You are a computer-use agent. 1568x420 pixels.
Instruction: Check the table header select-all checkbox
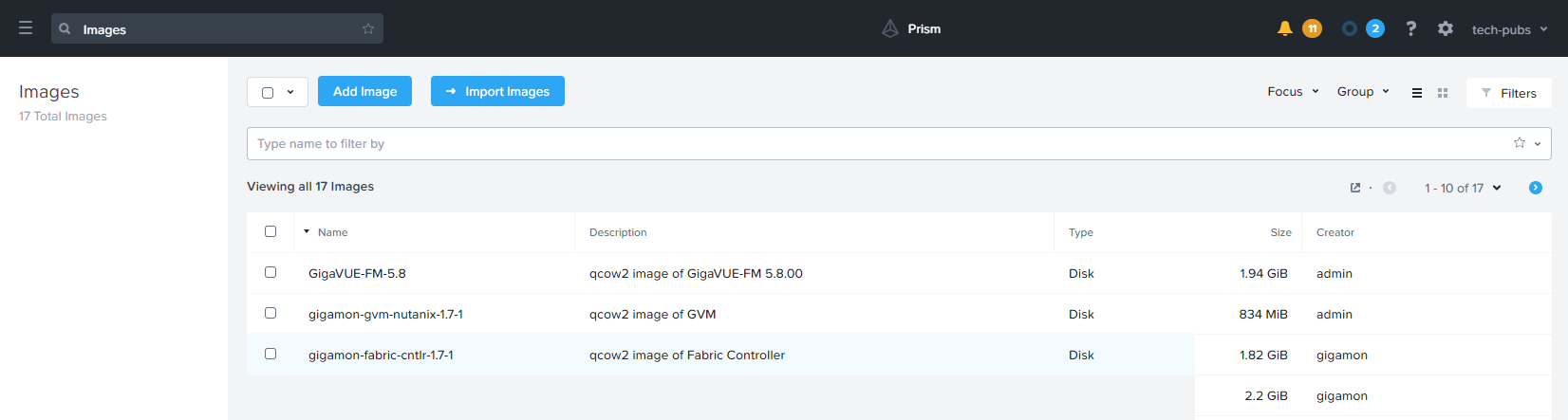pos(271,231)
